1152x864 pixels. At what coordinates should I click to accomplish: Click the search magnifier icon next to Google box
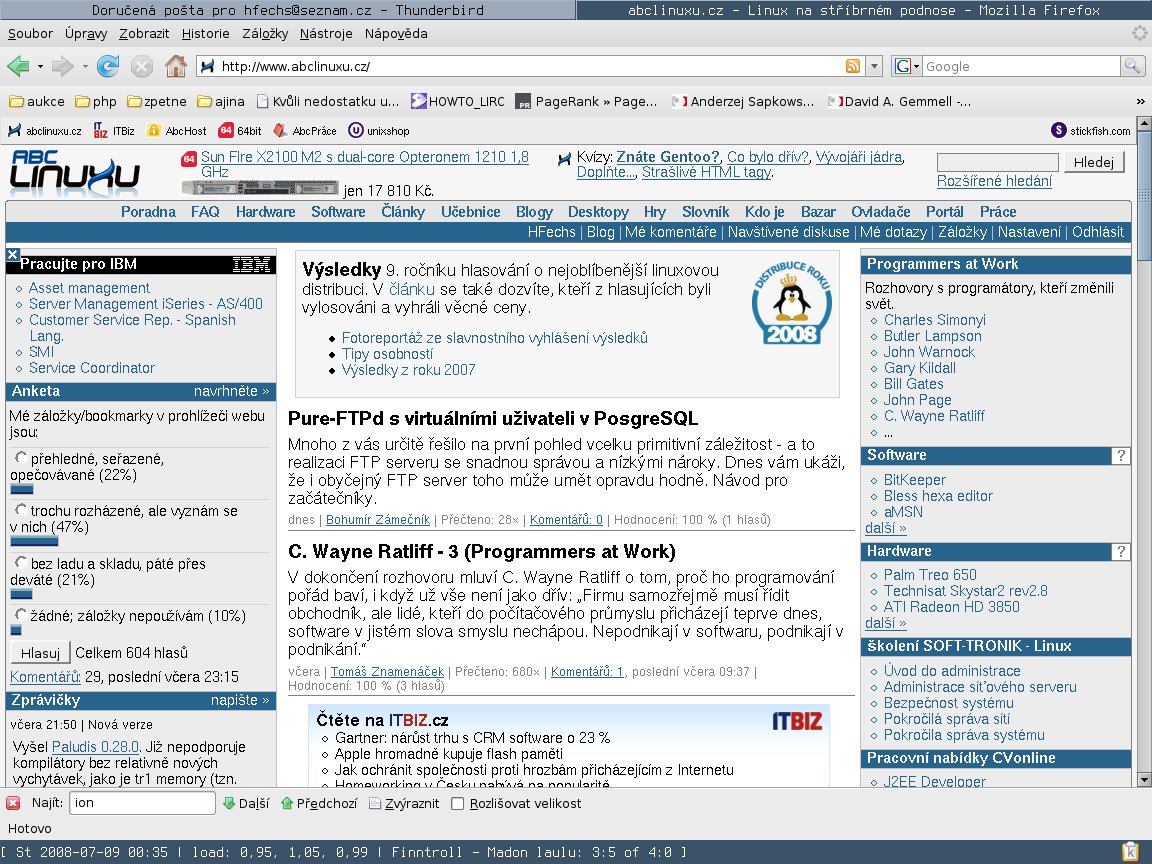click(1132, 66)
